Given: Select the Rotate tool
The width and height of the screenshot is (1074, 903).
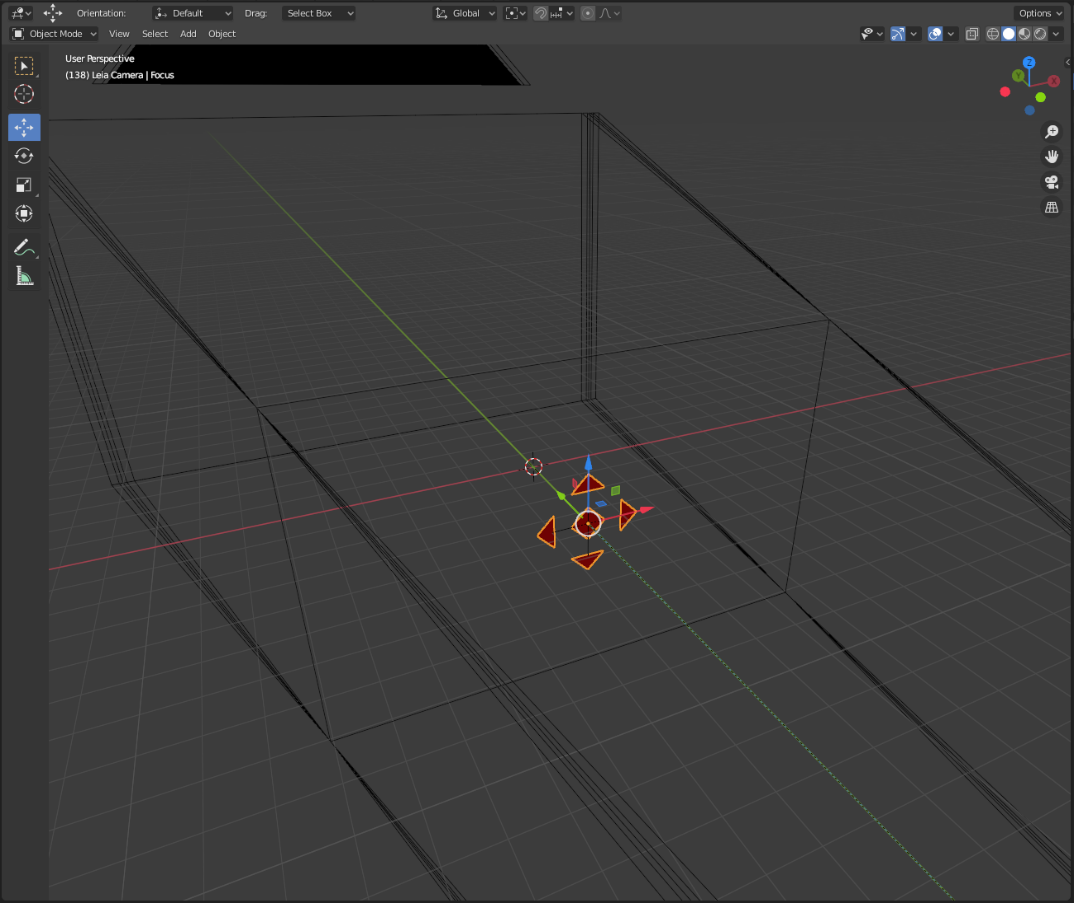Looking at the screenshot, I should [x=24, y=156].
